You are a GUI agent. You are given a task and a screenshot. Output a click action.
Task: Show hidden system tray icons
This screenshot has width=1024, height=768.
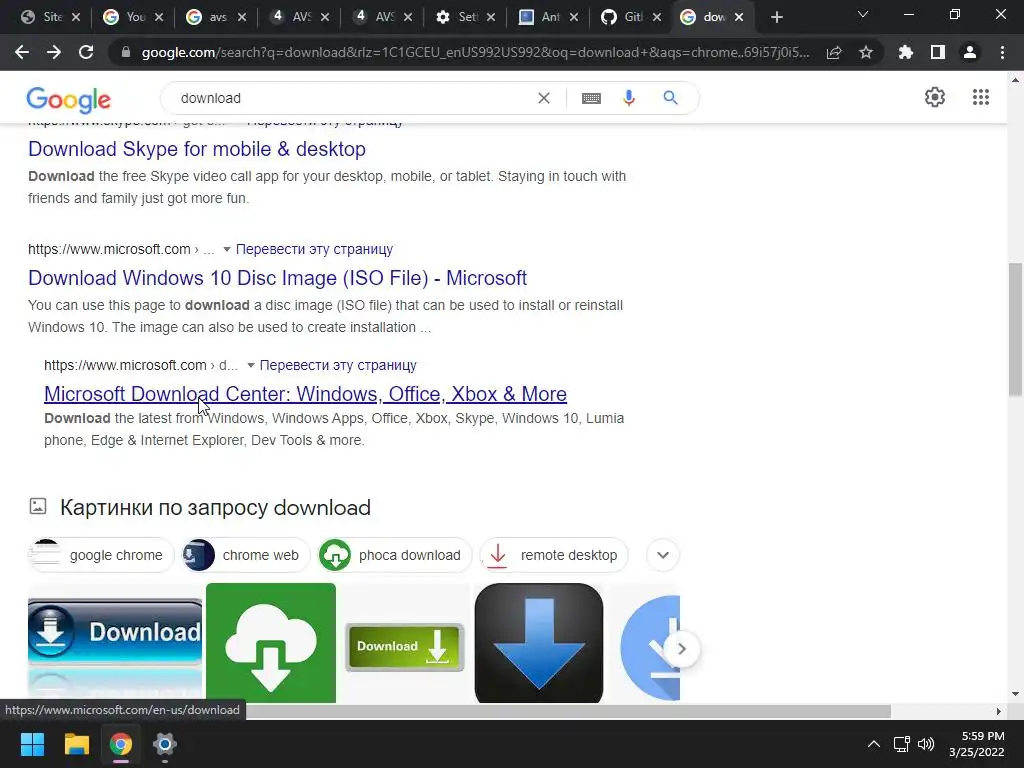[873, 744]
